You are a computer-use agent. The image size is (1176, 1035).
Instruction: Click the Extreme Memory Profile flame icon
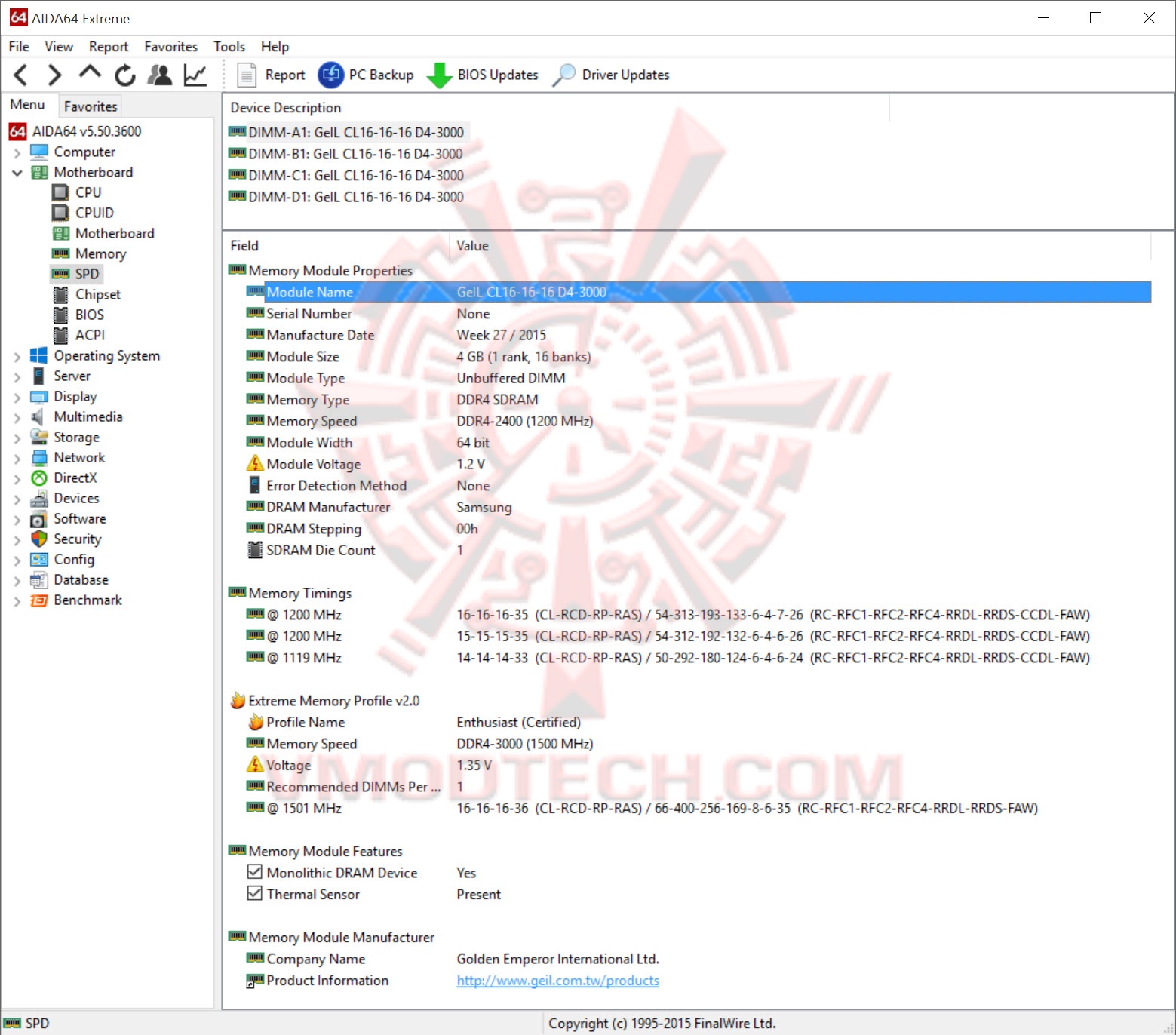[x=238, y=700]
